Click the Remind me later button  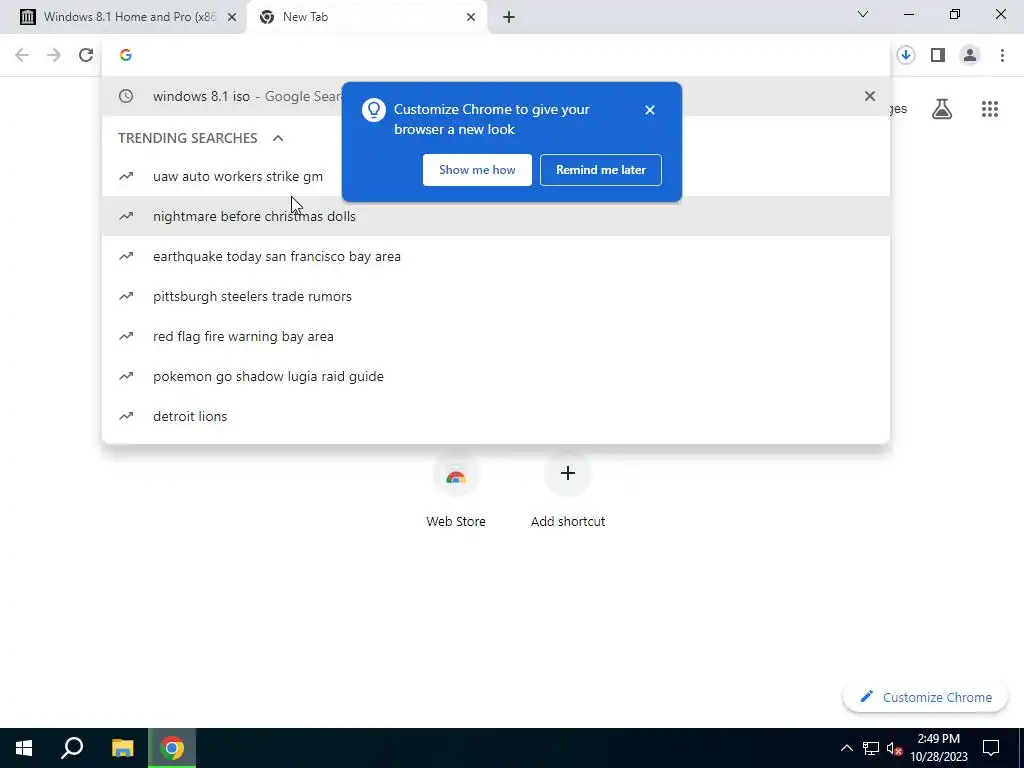(x=601, y=170)
